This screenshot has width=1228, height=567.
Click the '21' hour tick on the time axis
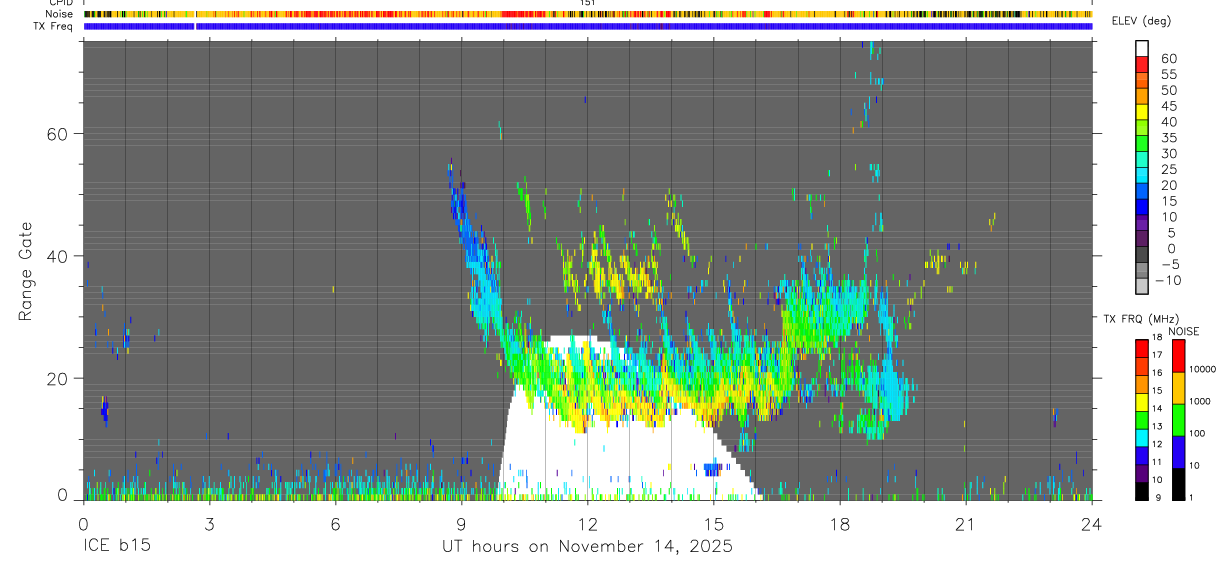pos(966,523)
